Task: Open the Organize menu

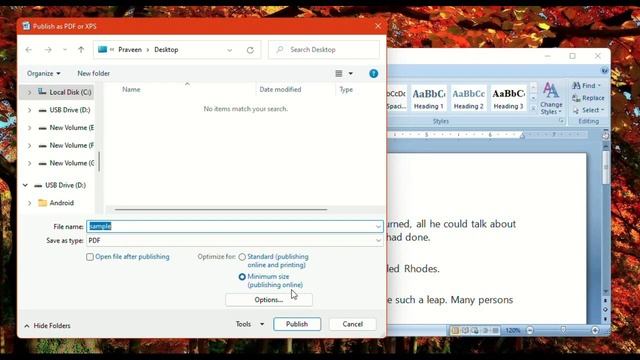Action: [x=44, y=73]
